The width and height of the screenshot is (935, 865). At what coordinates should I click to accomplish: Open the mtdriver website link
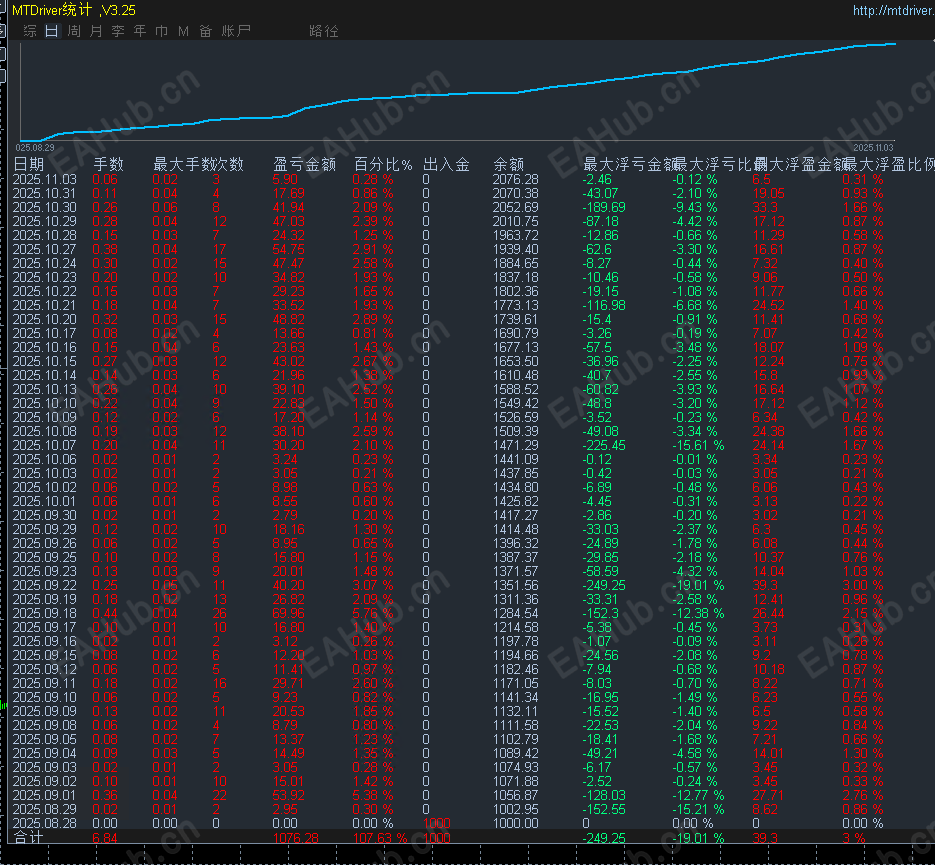tap(893, 10)
